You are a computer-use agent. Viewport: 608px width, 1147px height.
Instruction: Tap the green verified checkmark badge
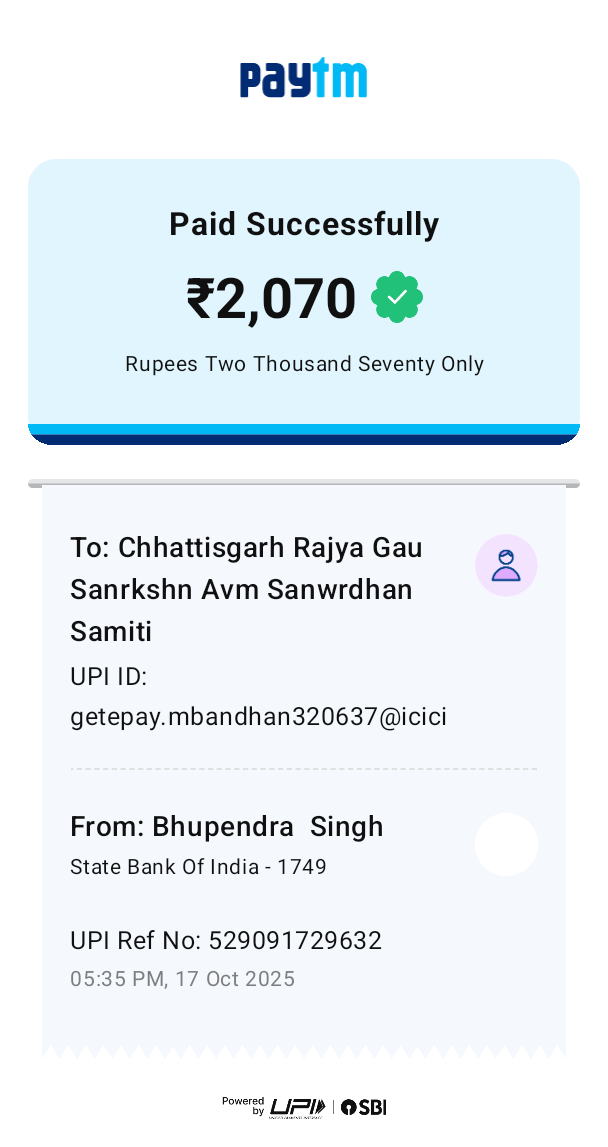[x=397, y=297]
